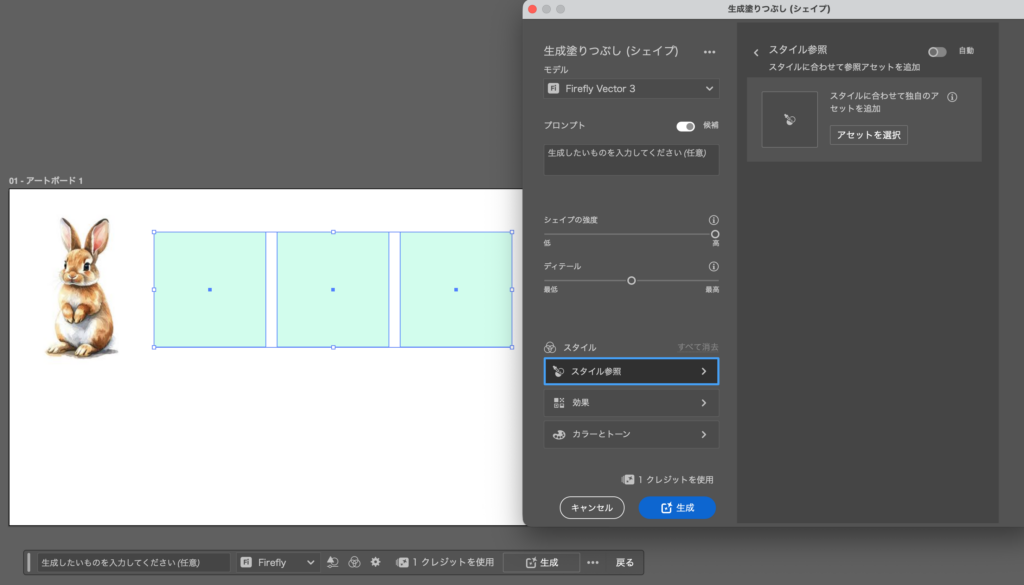Click info icon next to ディテール
The width and height of the screenshot is (1024, 585).
pos(713,267)
